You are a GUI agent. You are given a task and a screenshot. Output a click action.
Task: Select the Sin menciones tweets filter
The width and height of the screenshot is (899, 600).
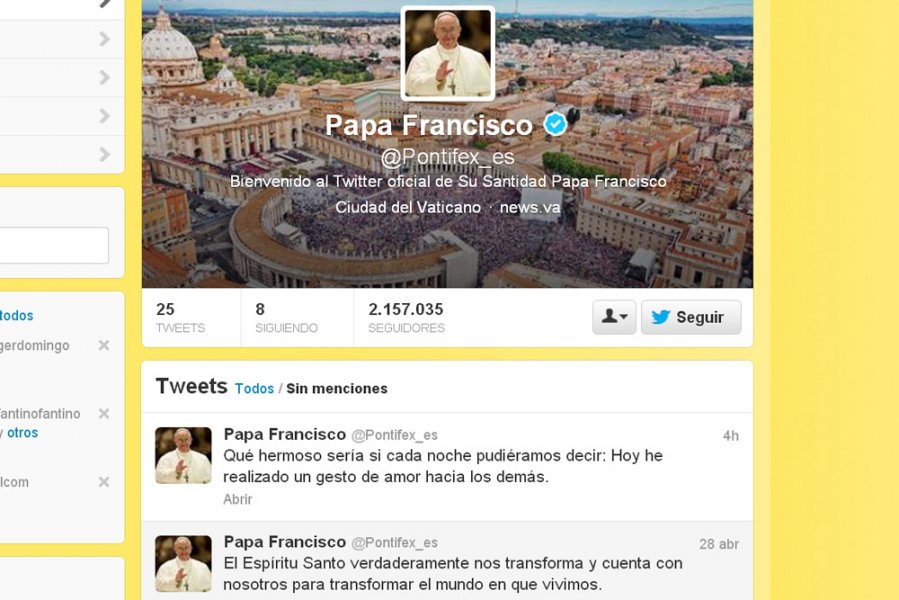pos(337,388)
